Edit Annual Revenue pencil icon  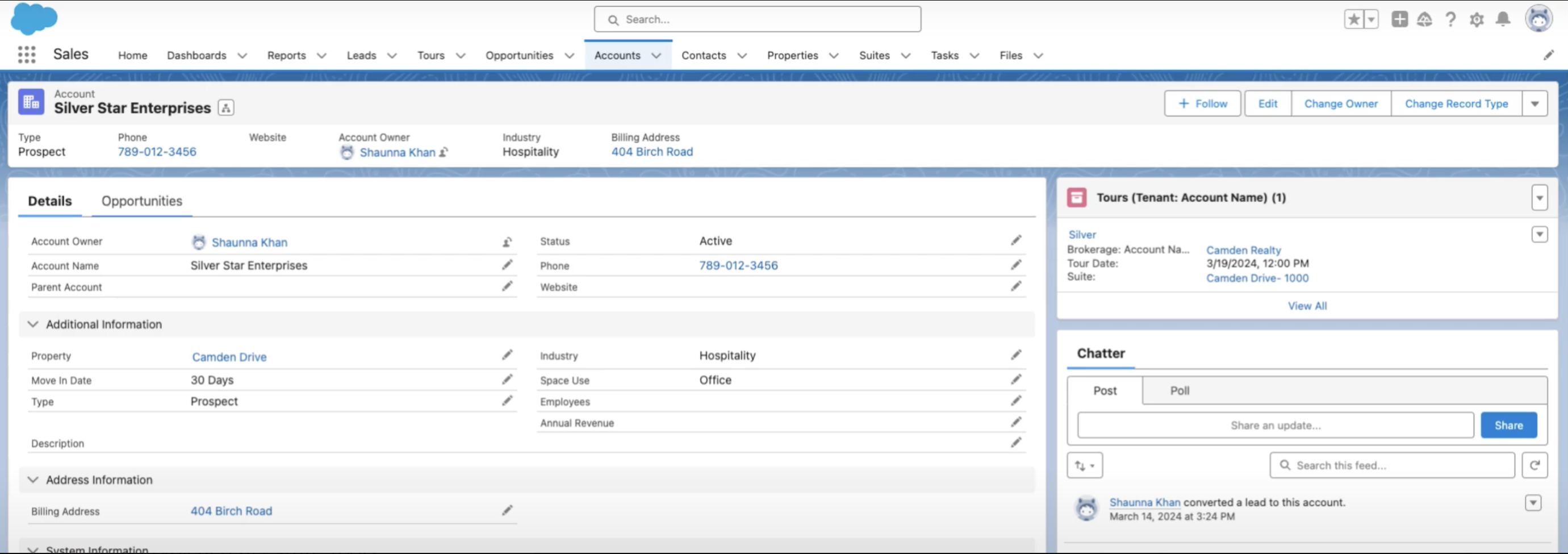1016,422
